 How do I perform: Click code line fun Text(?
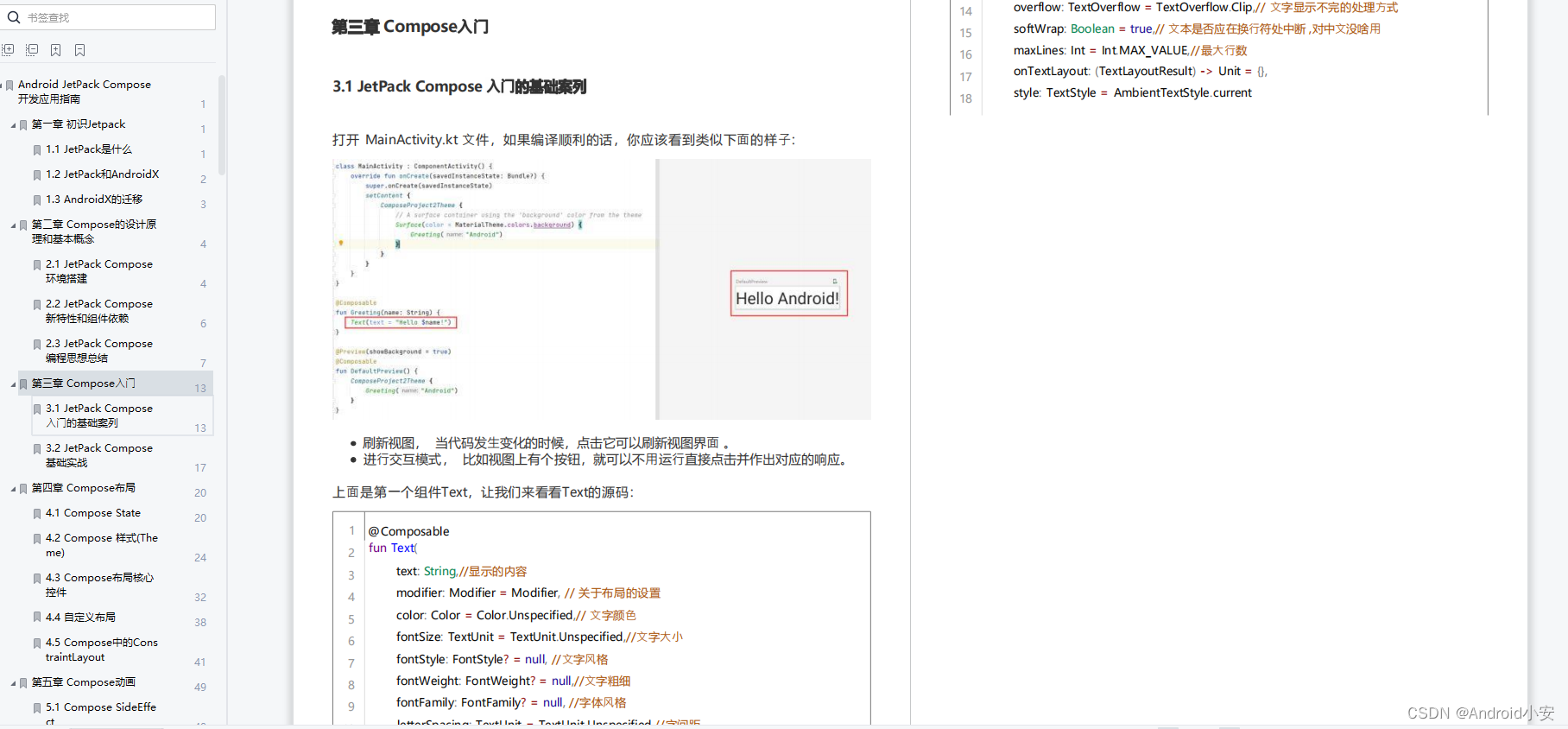click(393, 548)
